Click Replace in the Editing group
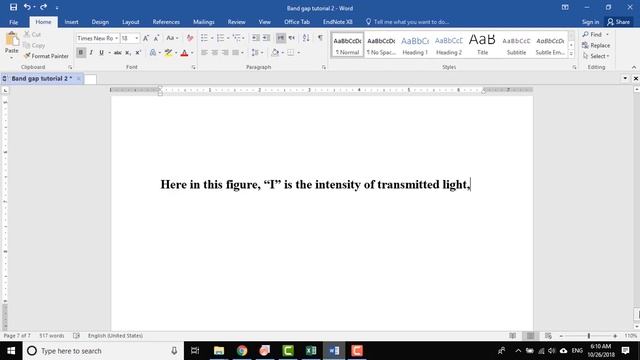This screenshot has height=360, width=640. click(x=596, y=45)
